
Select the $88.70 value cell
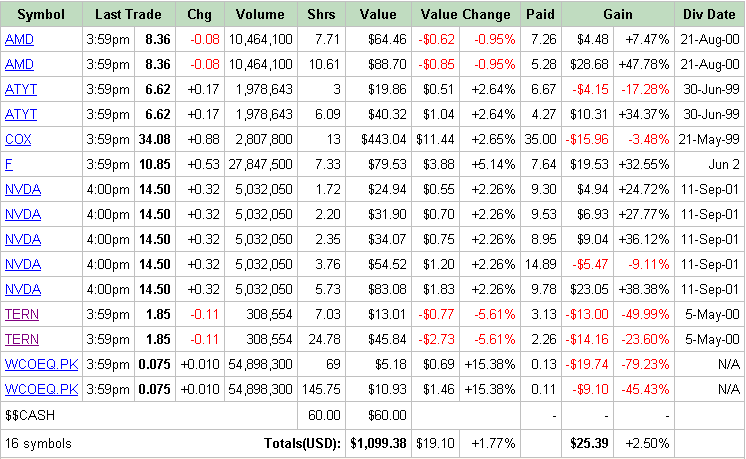pyautogui.click(x=378, y=64)
